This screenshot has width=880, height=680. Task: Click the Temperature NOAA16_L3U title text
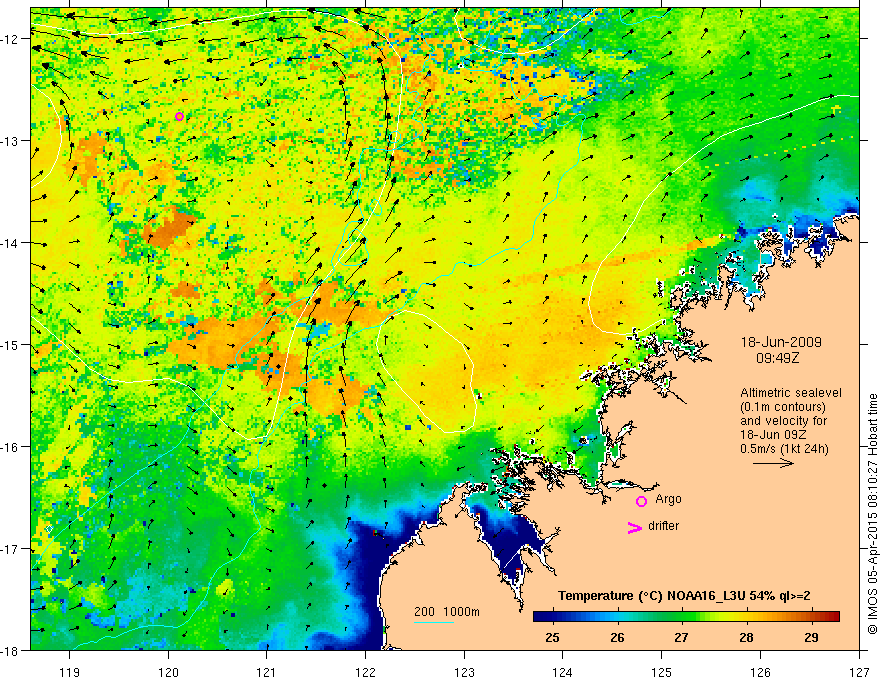tap(684, 596)
